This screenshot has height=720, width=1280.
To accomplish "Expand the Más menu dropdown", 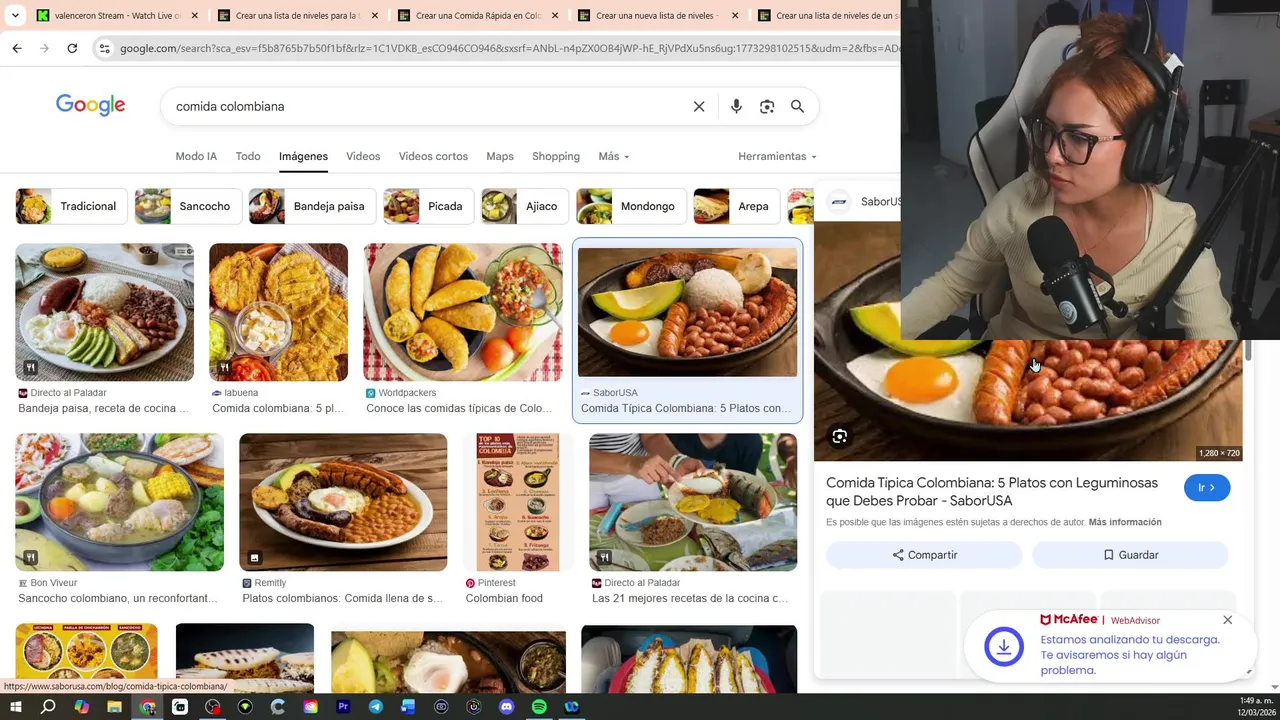I will tap(614, 156).
